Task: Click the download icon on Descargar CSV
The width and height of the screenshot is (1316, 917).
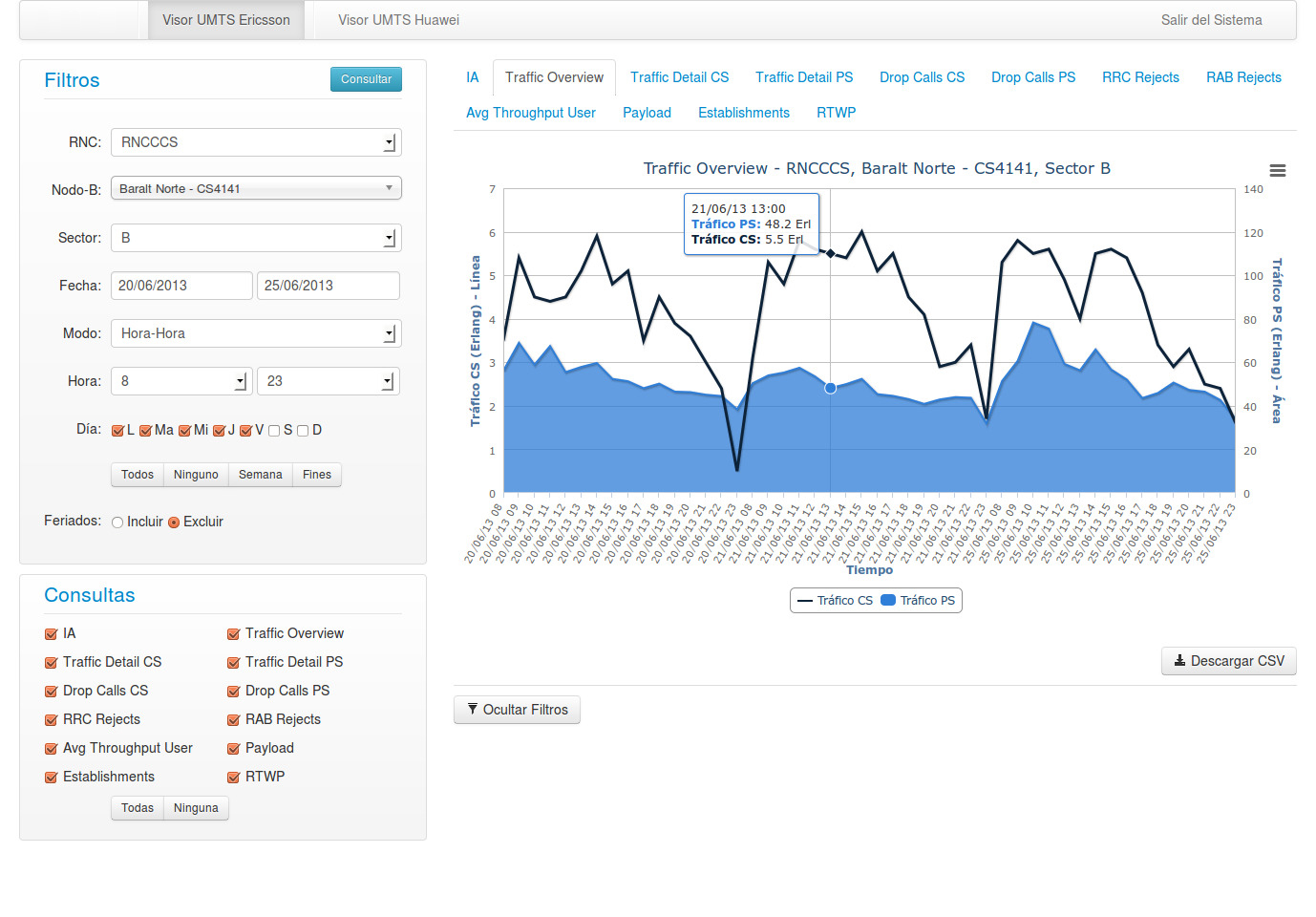Action: click(x=1179, y=660)
